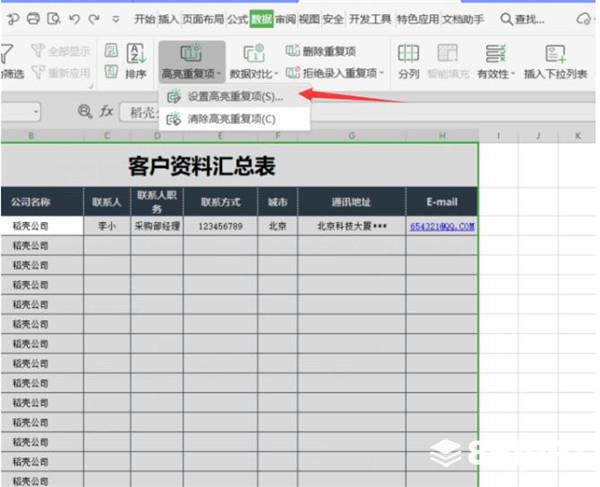Undo the last action
The width and height of the screenshot is (600, 487).
click(x=74, y=18)
